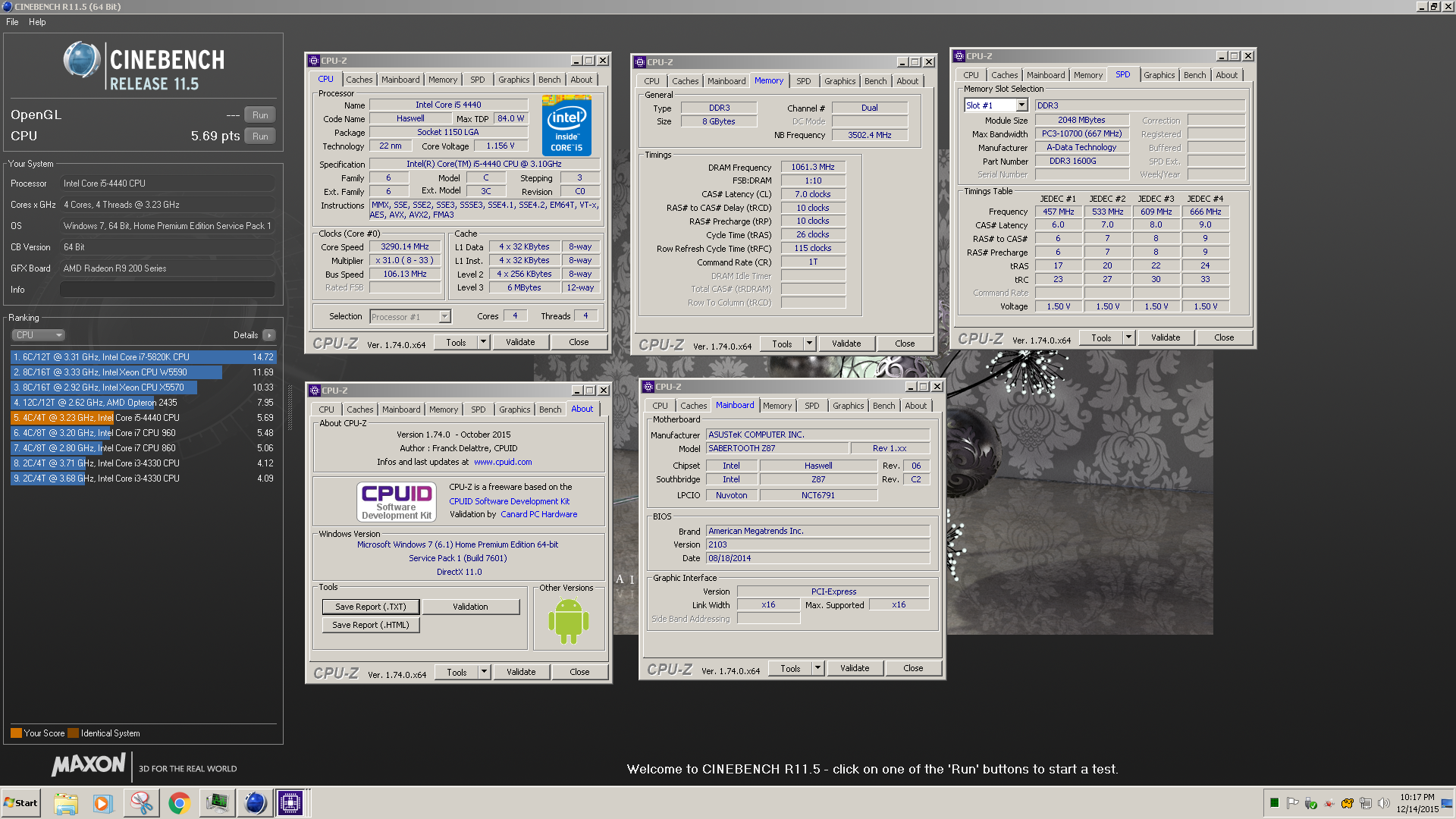Click the DRAM Frequency 1061.3 MHz value

[812, 167]
